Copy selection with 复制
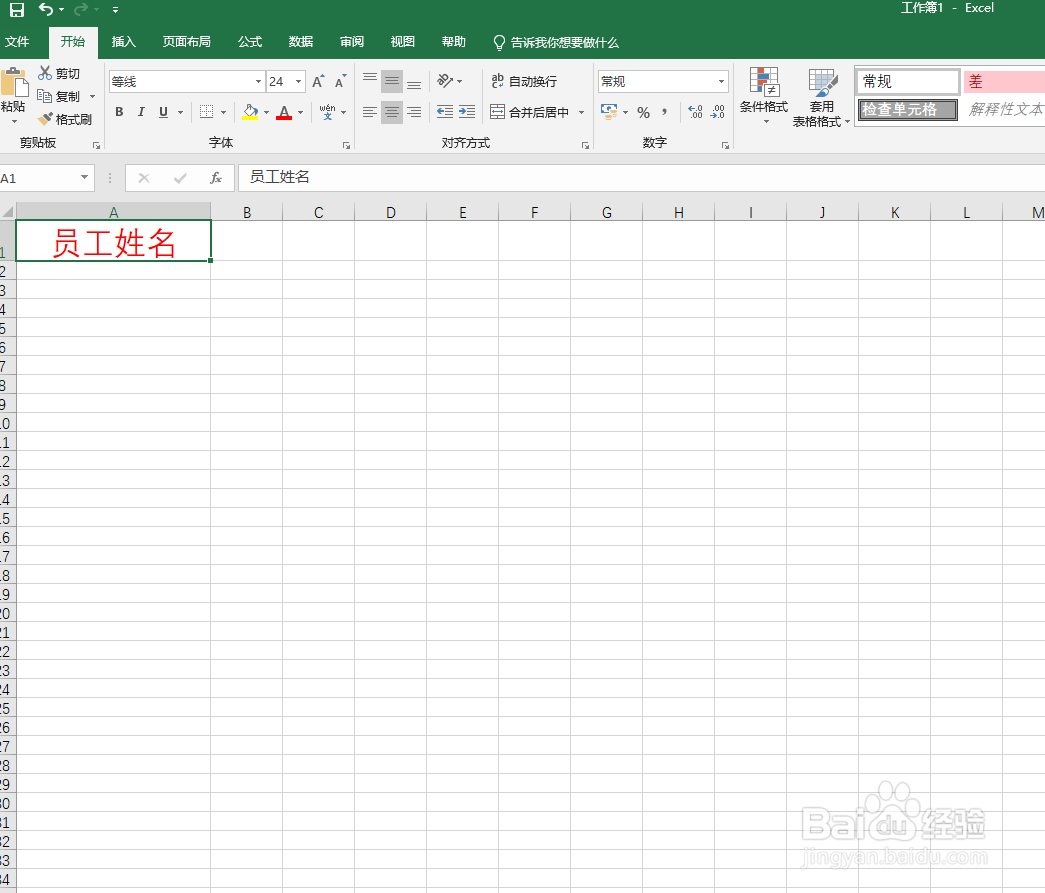1045x893 pixels. 59,97
